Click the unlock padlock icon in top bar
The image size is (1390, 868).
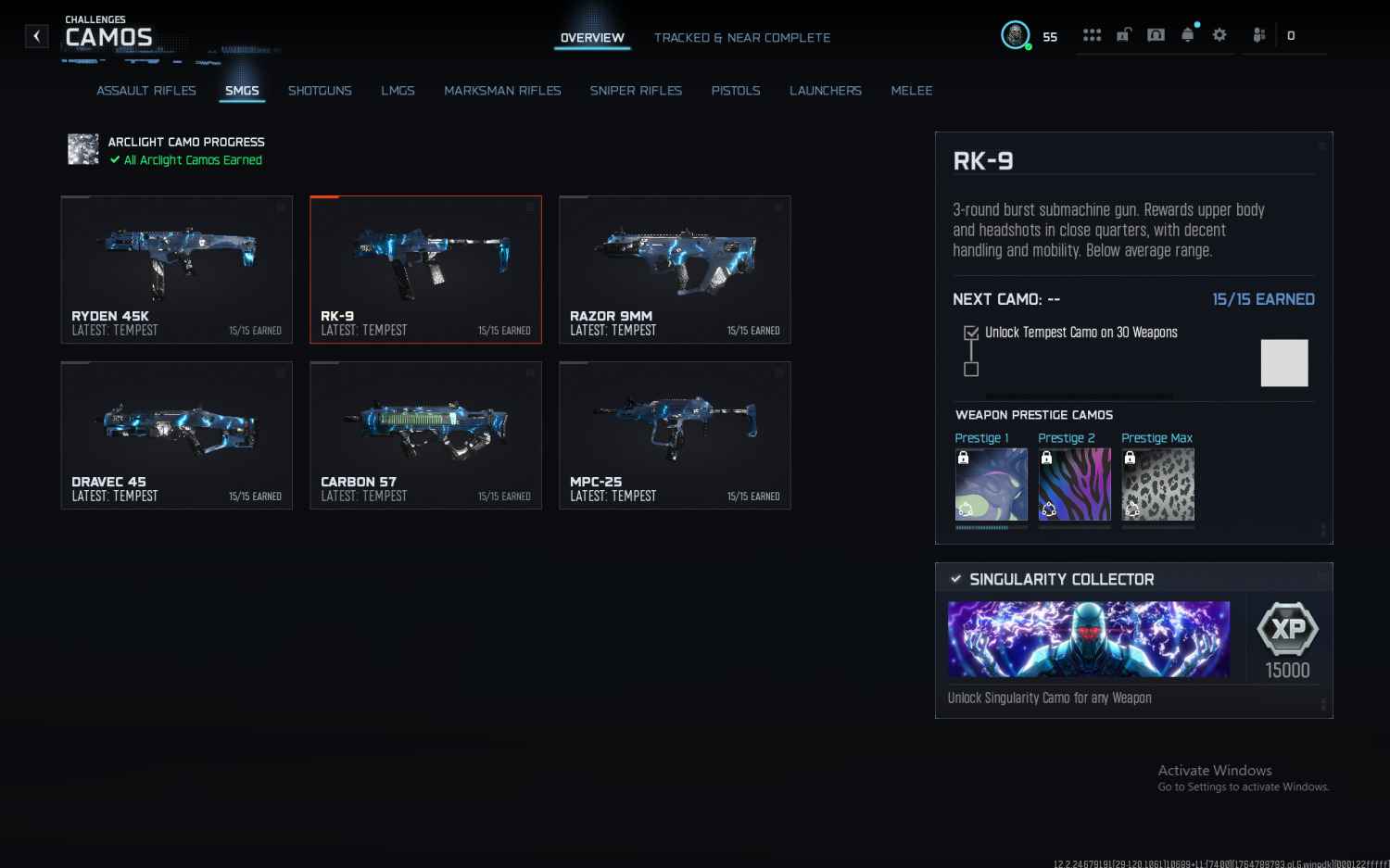tap(1123, 35)
